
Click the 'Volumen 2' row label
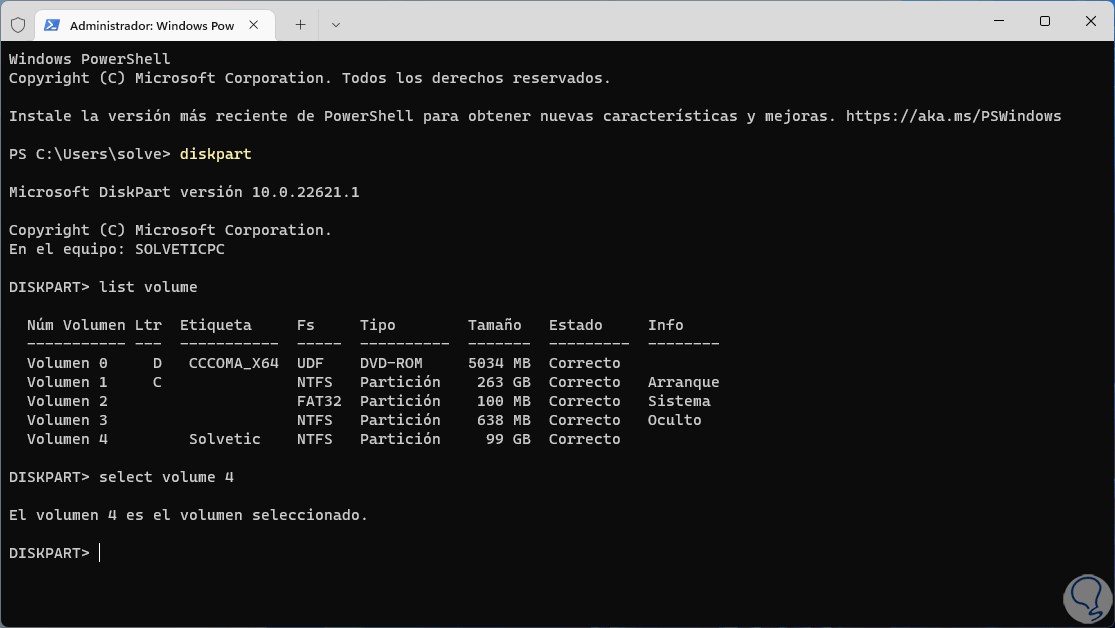67,401
